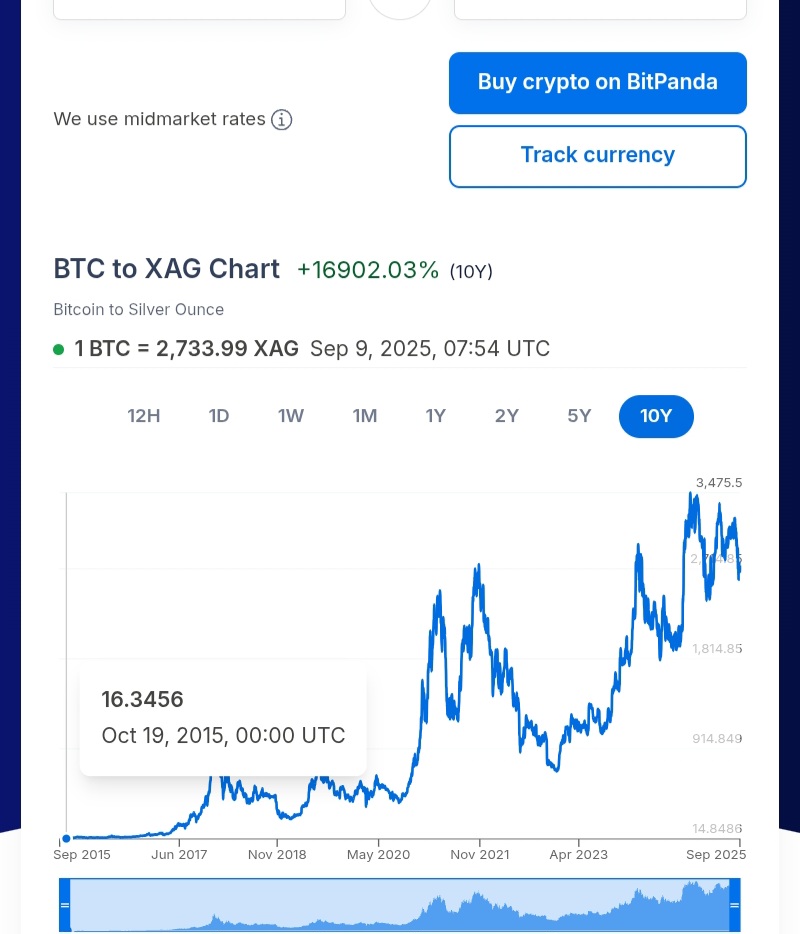Select the 1D time range
The width and height of the screenshot is (800, 934).
[219, 416]
